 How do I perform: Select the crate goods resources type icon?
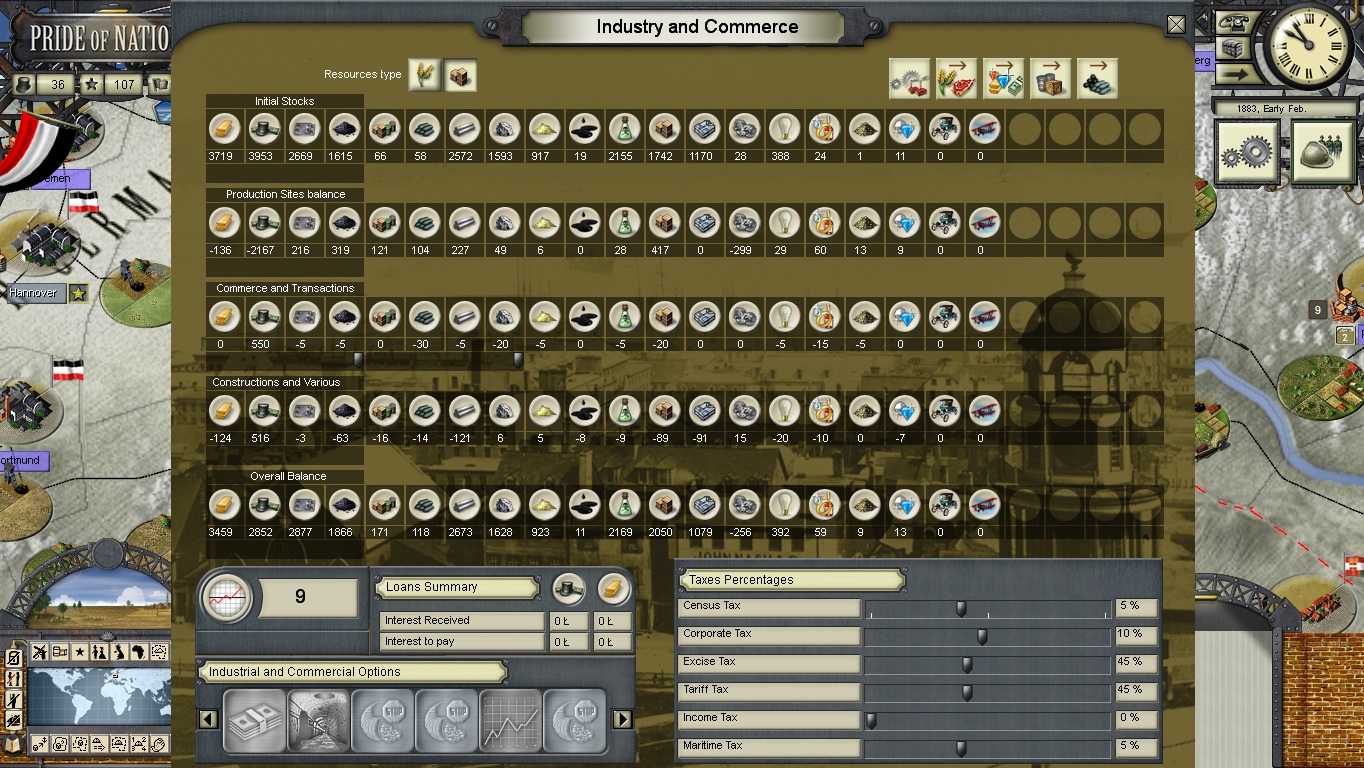[460, 75]
